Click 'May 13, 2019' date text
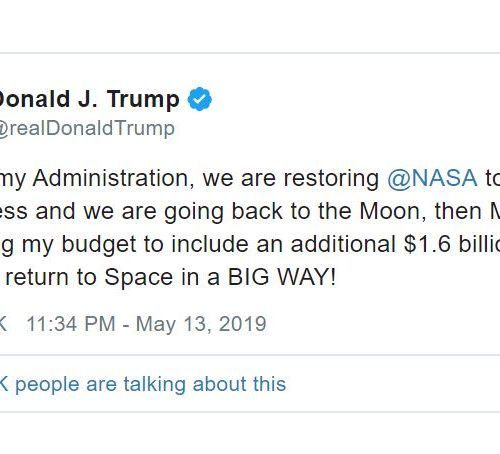500x454 pixels. click(201, 324)
